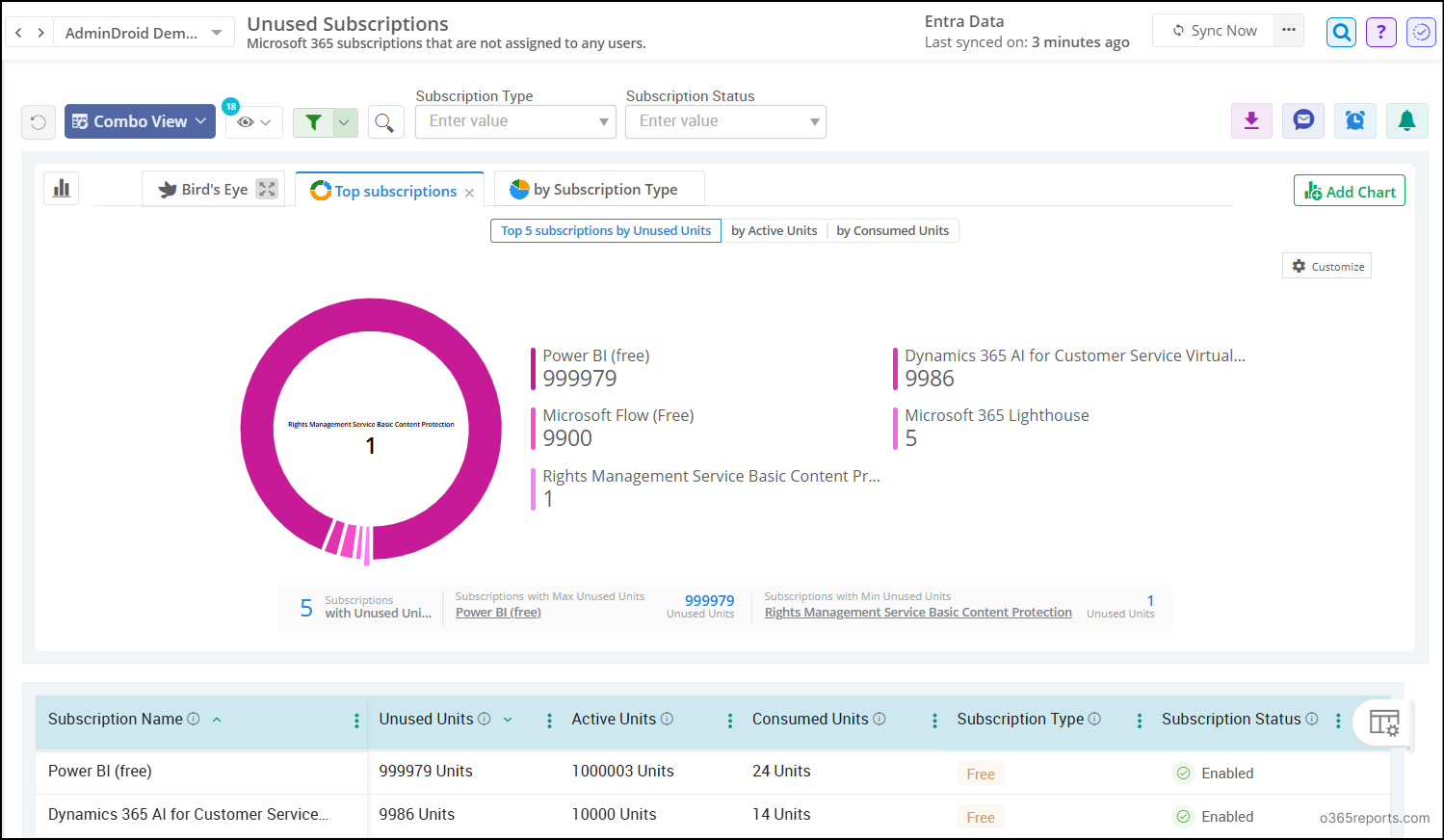Screen dimensions: 1444x840
Task: Click the 1000003 Units active cell
Action: 622,772
